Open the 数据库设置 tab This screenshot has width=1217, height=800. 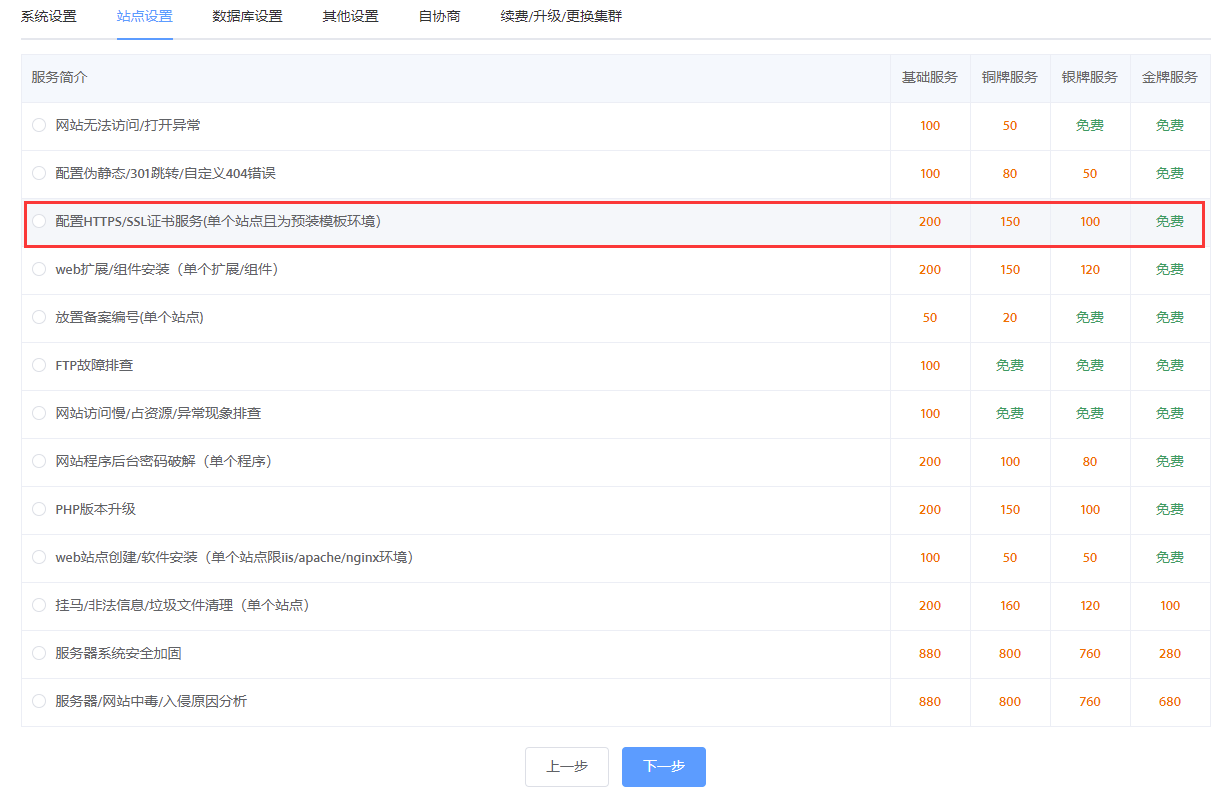(x=247, y=16)
